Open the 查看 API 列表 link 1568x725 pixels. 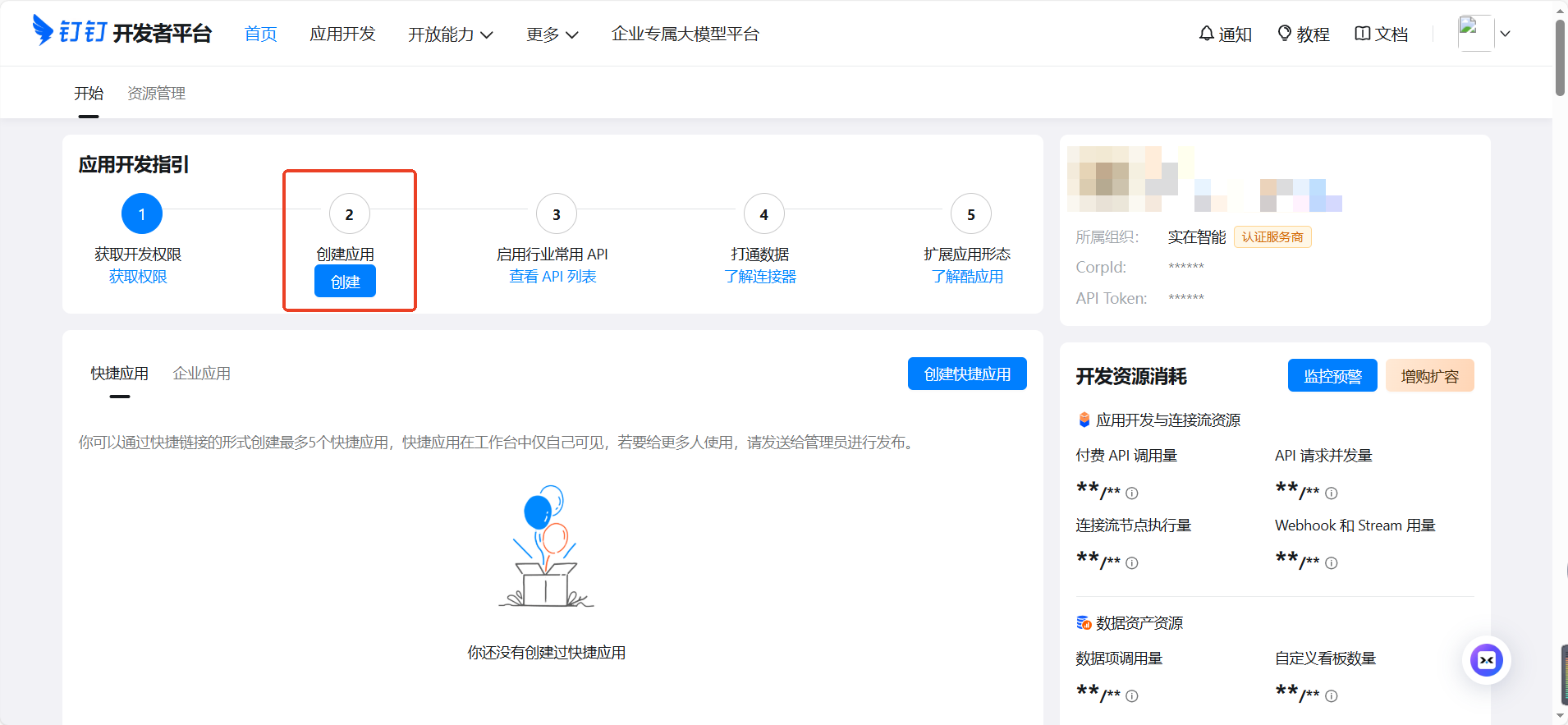552,277
